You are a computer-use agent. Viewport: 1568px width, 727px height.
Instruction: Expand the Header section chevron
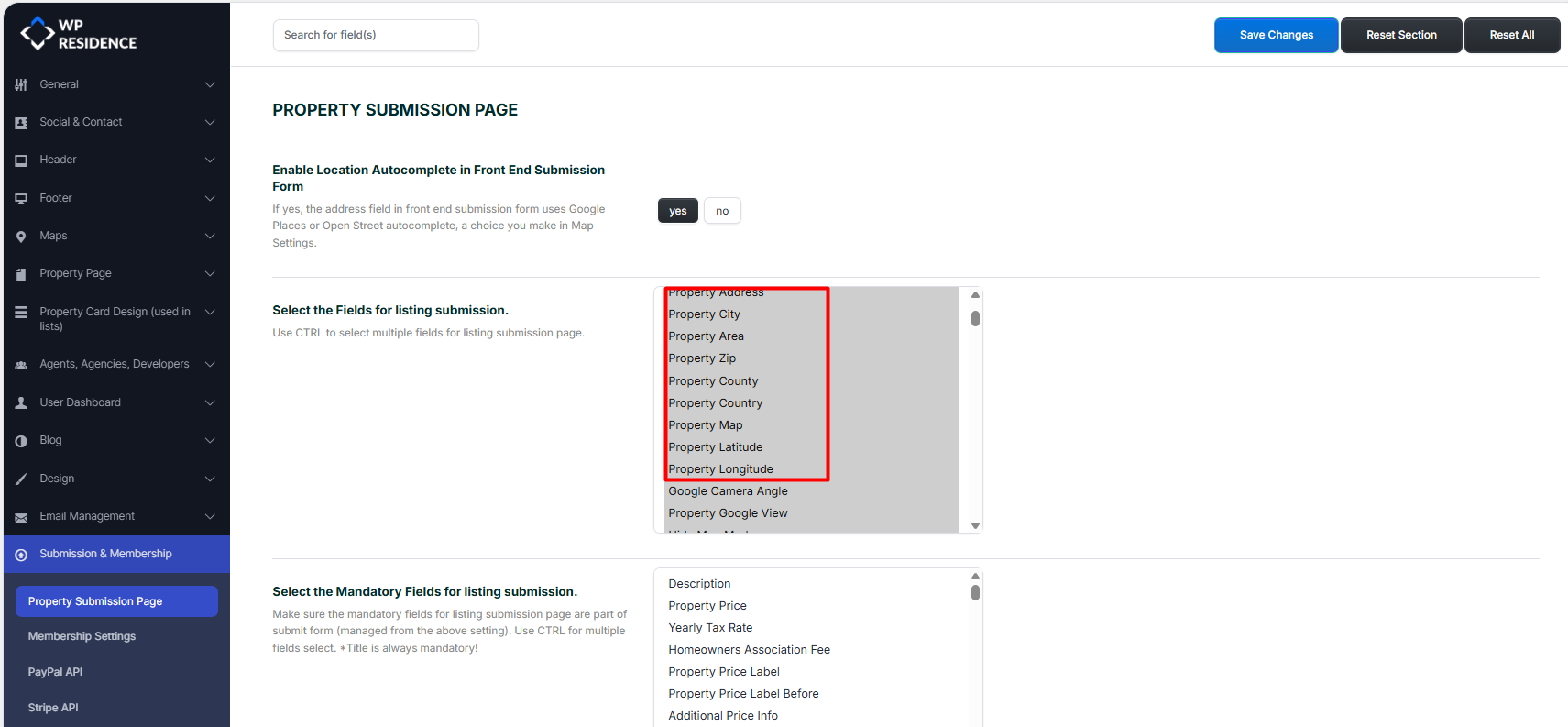click(x=210, y=160)
